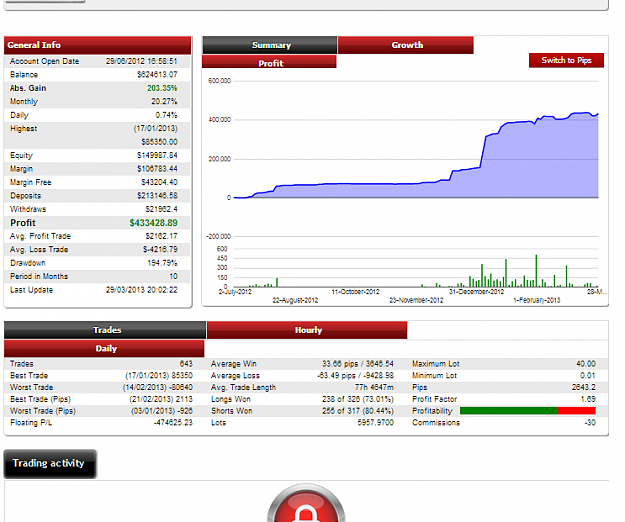The width and height of the screenshot is (625, 522).
Task: Select the Daily sub-tab
Action: coord(104,348)
